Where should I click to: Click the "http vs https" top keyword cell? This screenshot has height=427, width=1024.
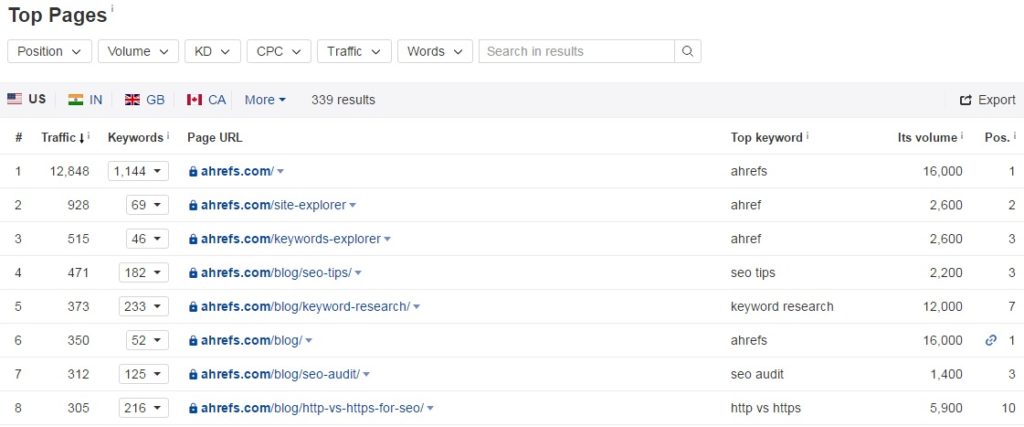click(x=765, y=408)
